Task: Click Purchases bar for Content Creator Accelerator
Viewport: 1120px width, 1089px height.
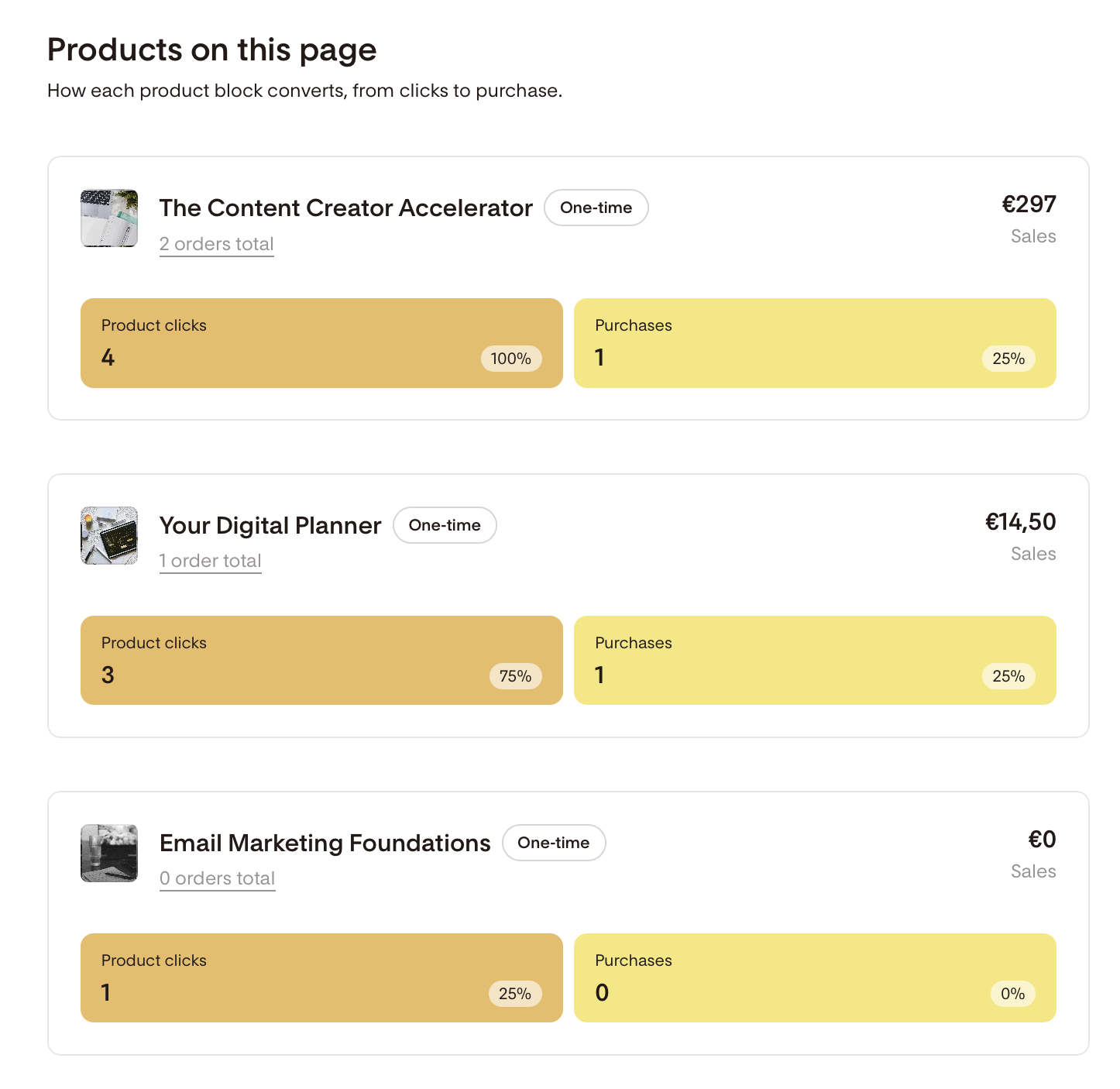Action: [815, 343]
